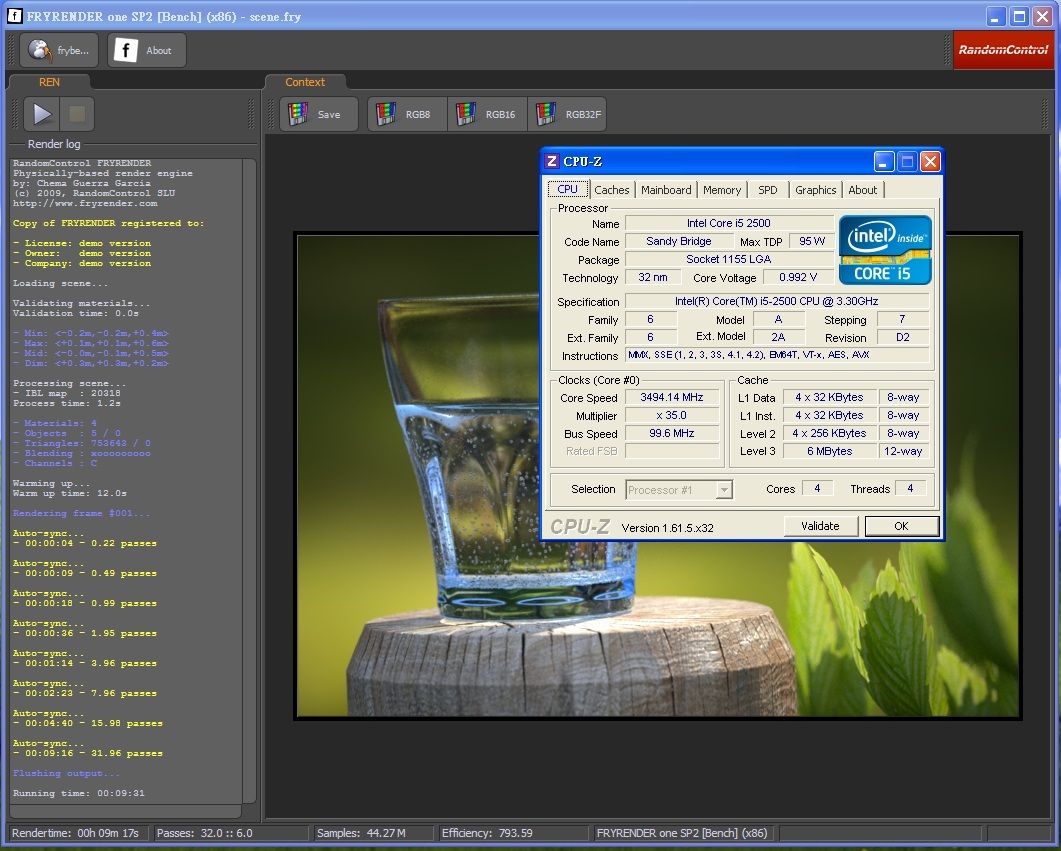This screenshot has width=1061, height=851.
Task: Switch to CPU-Z About tab
Action: tap(863, 190)
